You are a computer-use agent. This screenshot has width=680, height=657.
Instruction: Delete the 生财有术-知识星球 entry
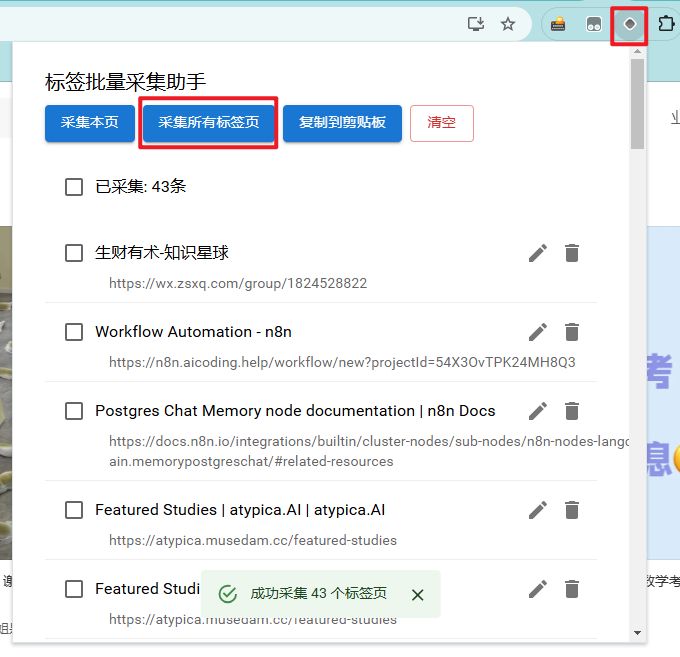pos(572,253)
